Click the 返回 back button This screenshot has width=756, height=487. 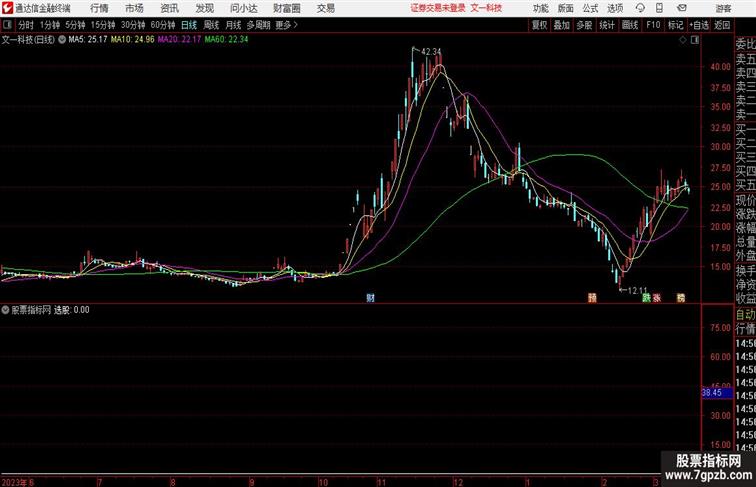(x=722, y=25)
